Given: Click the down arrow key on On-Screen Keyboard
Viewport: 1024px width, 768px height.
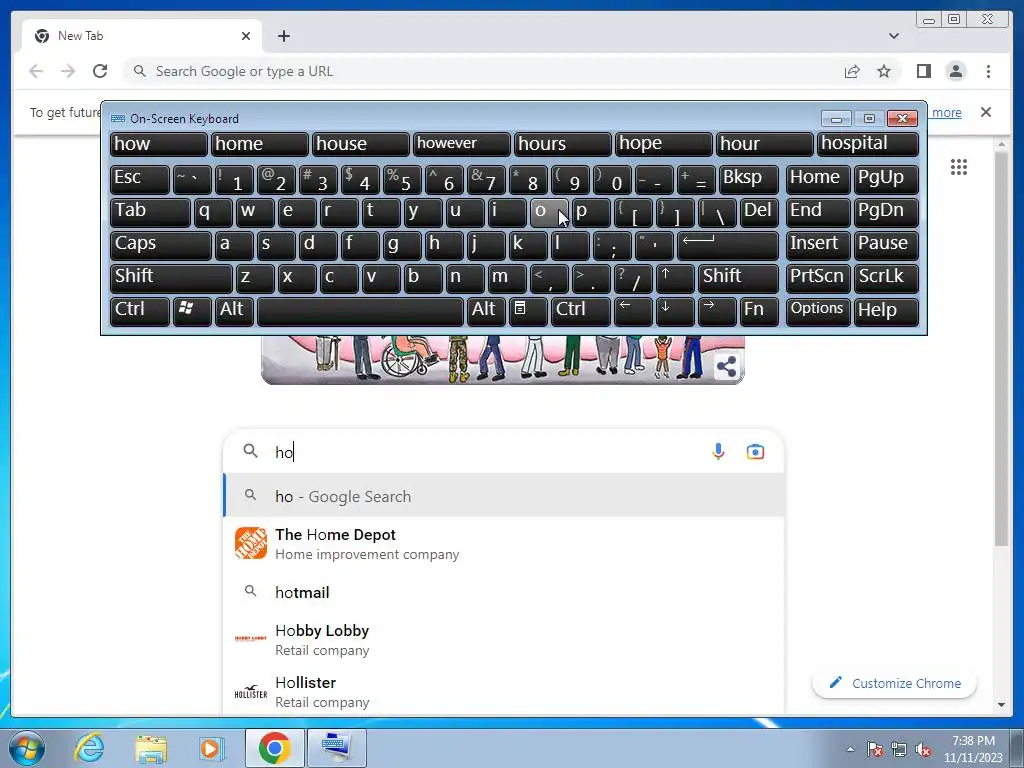Looking at the screenshot, I should (x=675, y=310).
